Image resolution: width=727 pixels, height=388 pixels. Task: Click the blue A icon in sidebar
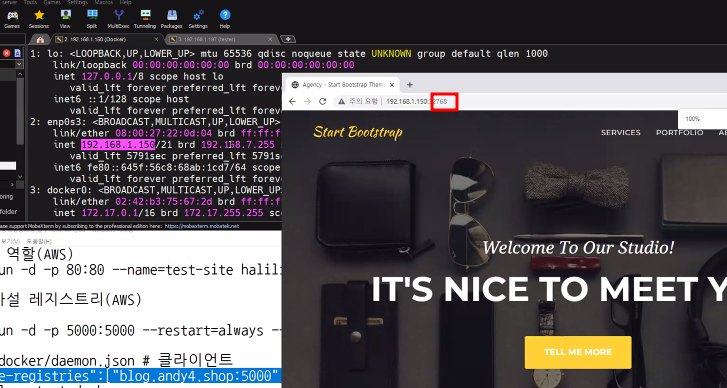coord(18,53)
